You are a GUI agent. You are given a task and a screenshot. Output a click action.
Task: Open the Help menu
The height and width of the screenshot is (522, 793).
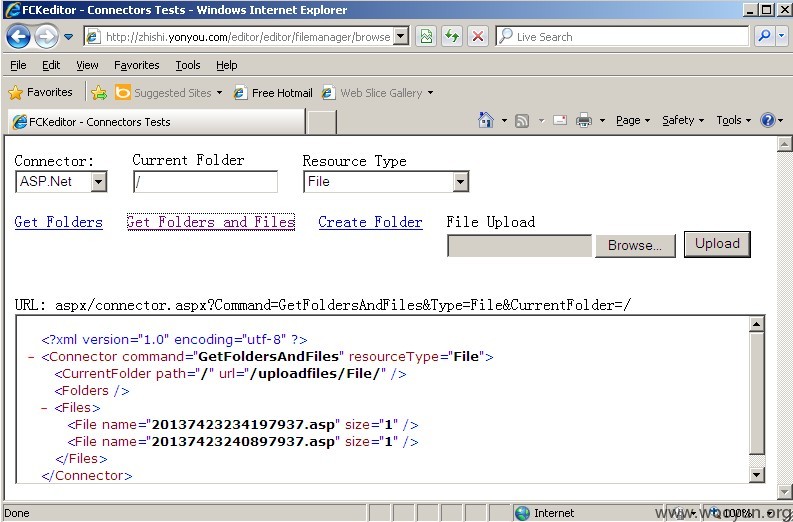(x=227, y=65)
